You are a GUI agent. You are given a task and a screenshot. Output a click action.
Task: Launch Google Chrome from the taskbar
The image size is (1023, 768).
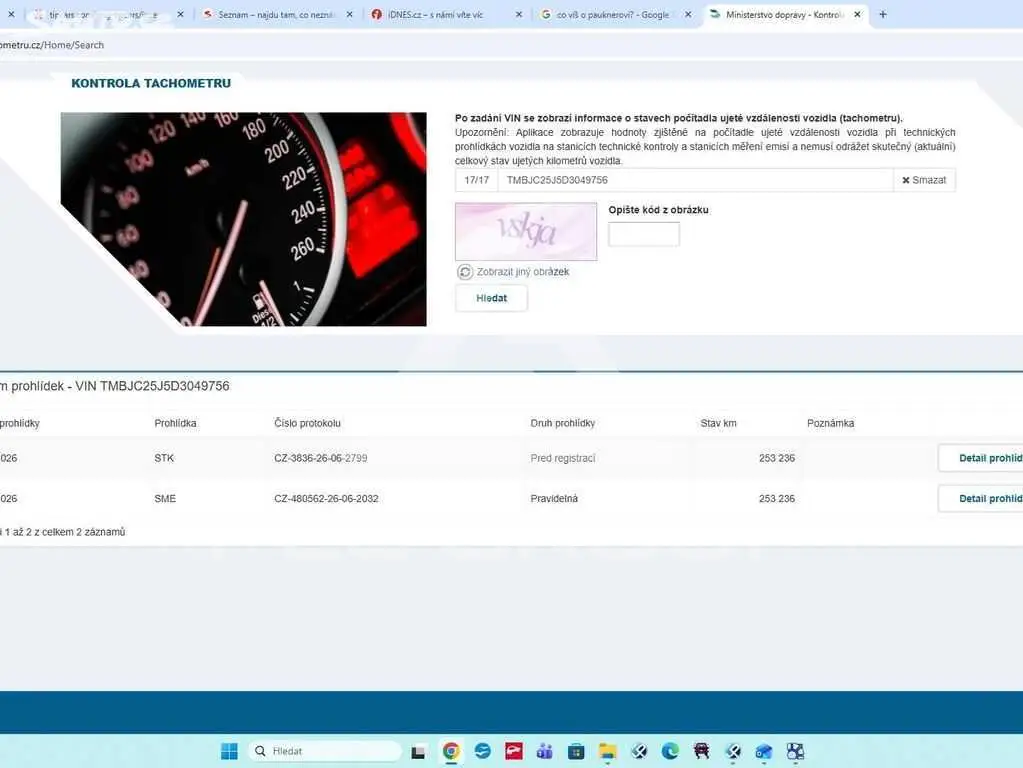(451, 751)
